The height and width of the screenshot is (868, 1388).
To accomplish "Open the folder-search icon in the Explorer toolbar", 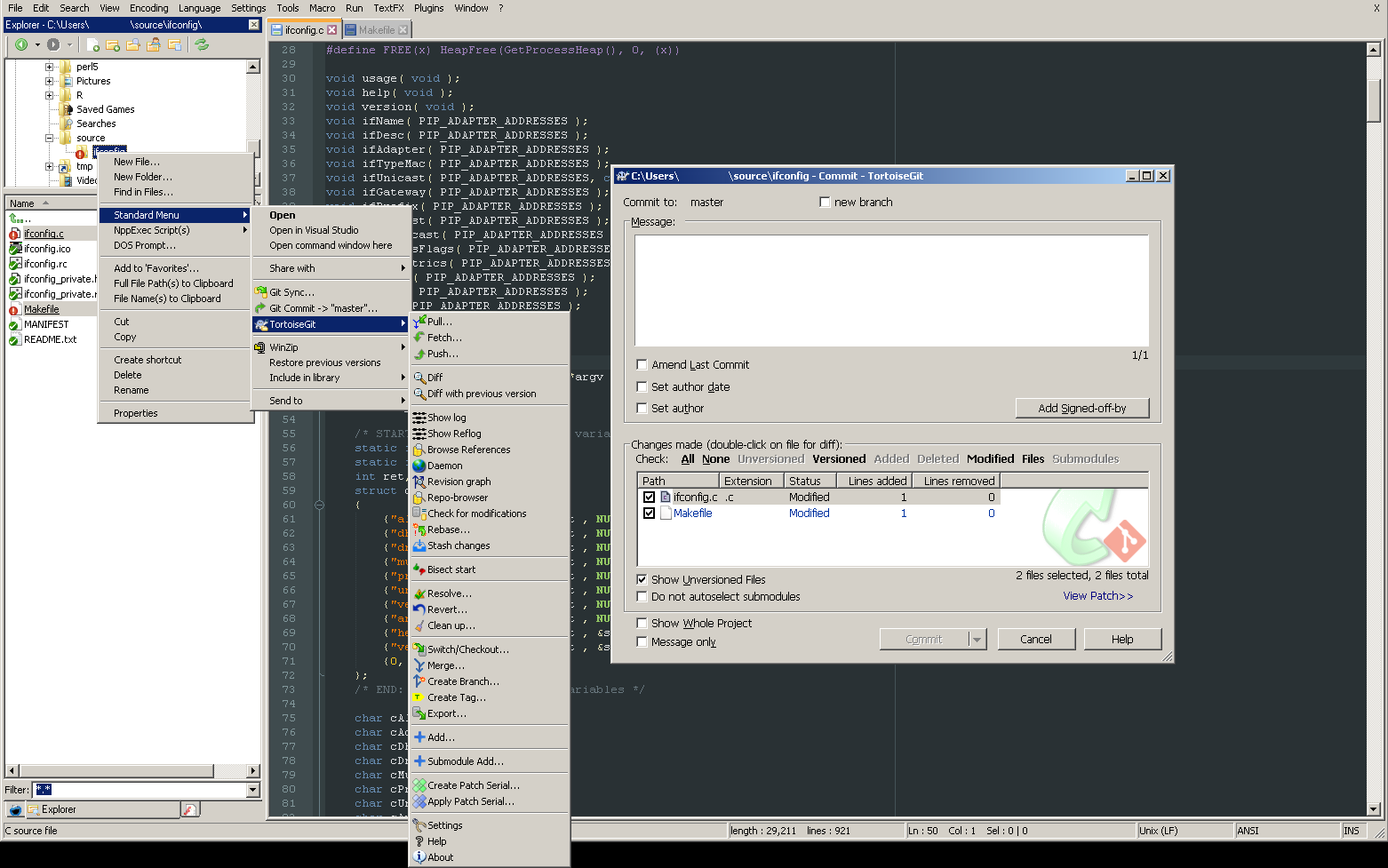I will [134, 45].
